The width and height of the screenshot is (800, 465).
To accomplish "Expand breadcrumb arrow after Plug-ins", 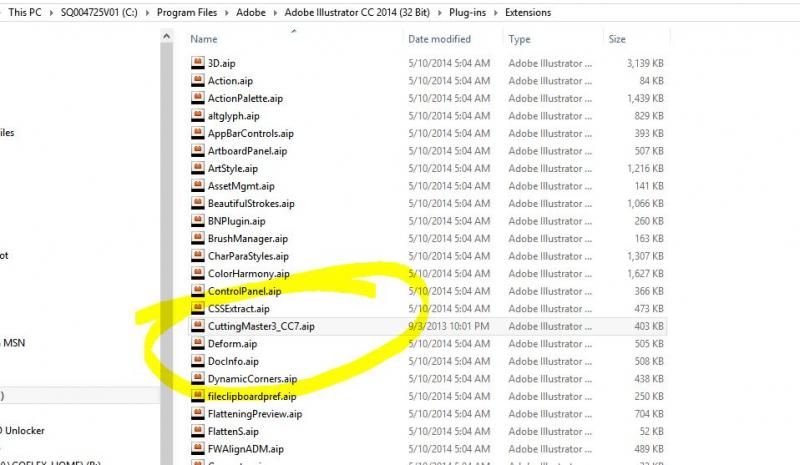I will coord(495,13).
